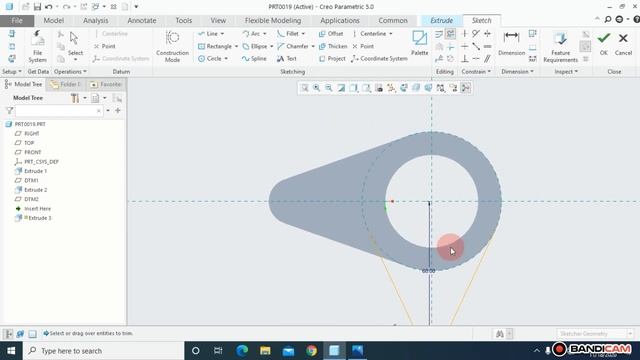Open the File menu
The height and width of the screenshot is (360, 640).
pos(17,20)
